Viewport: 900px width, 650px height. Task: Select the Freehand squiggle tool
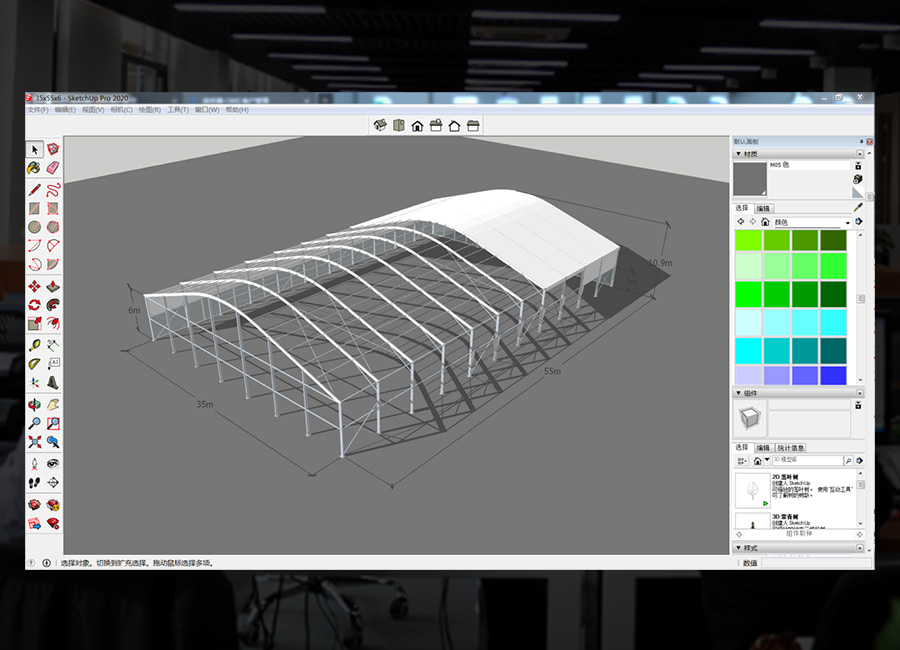53,190
